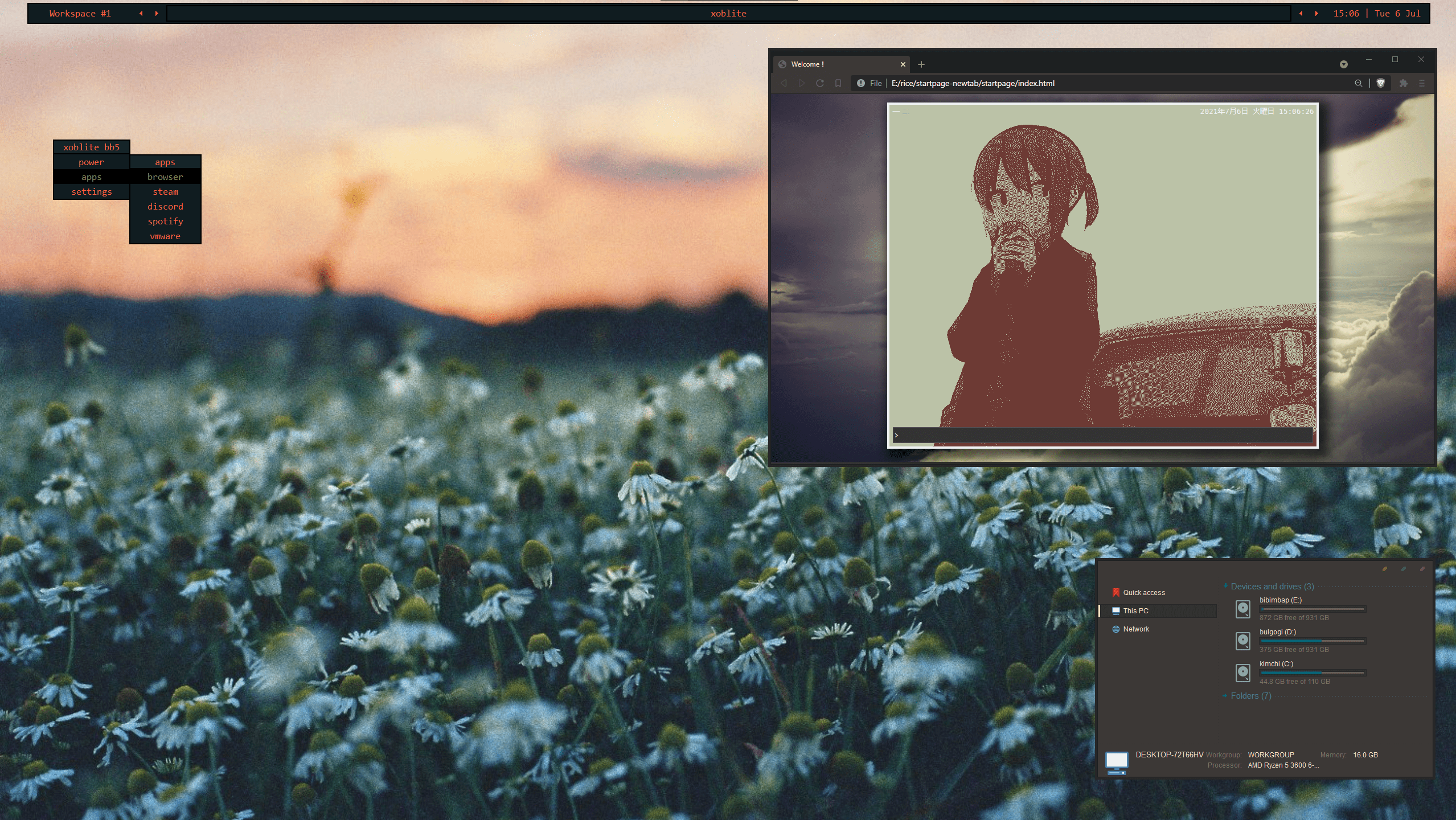Click the startpage command prompt input
1456x820 pixels.
point(1103,435)
